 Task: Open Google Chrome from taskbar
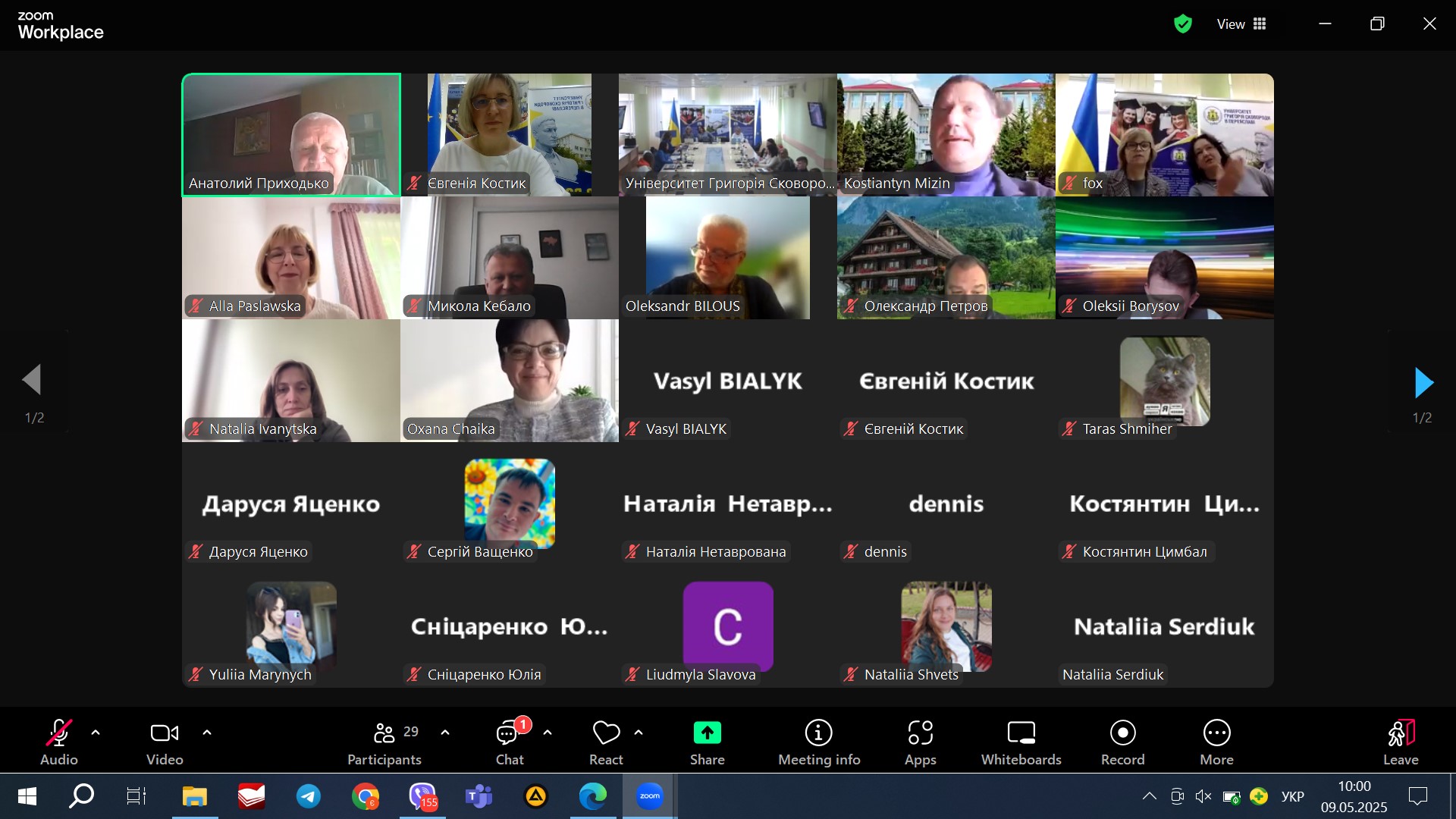pyautogui.click(x=366, y=796)
